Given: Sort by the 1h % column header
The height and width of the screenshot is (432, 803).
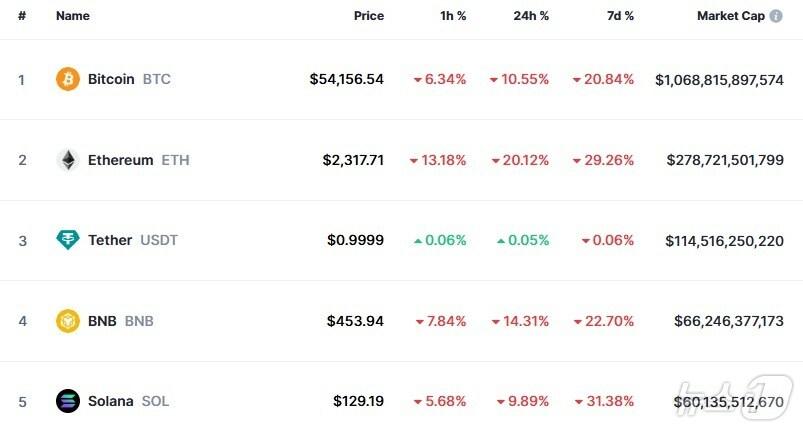Looking at the screenshot, I should tap(451, 17).
